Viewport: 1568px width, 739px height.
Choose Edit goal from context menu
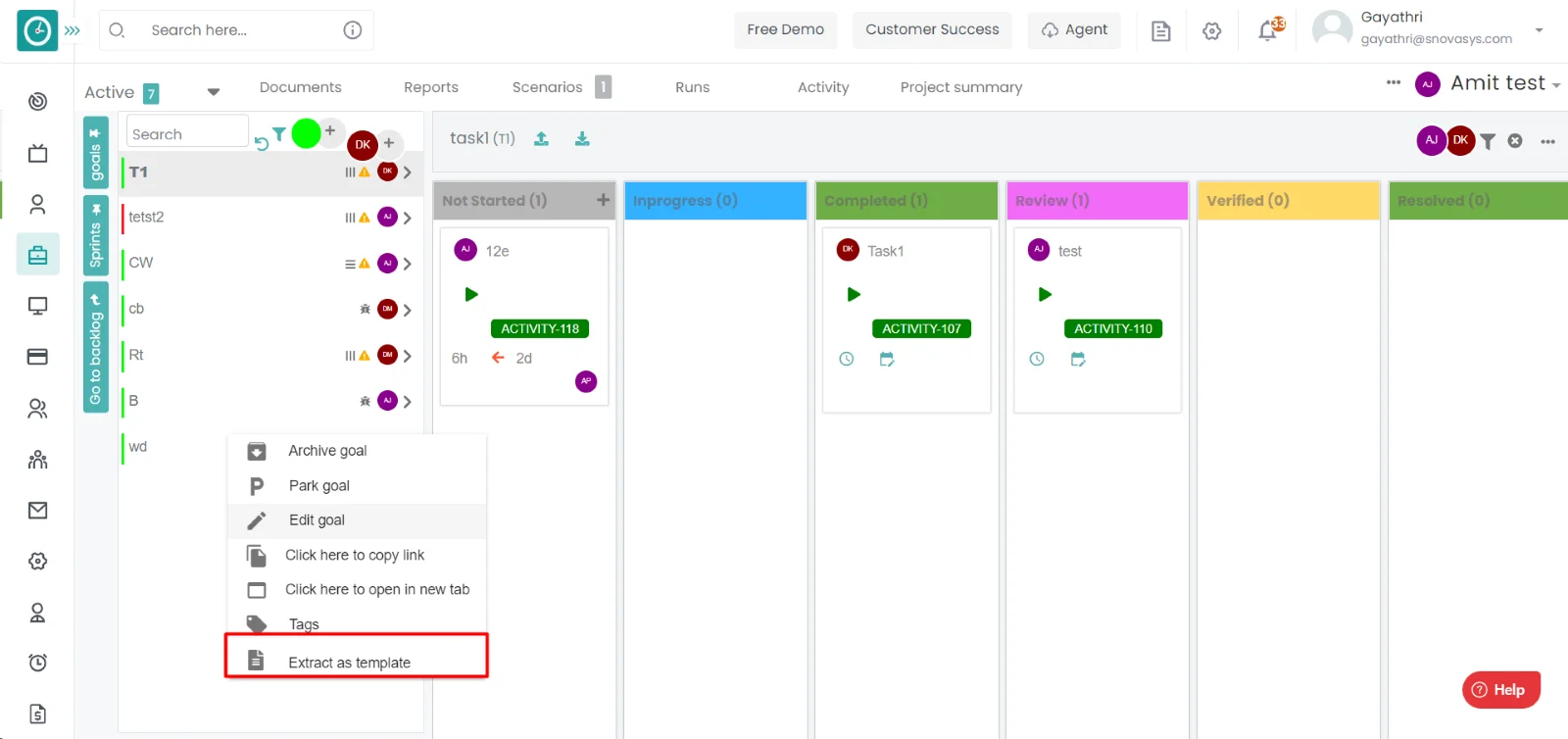[357, 520]
